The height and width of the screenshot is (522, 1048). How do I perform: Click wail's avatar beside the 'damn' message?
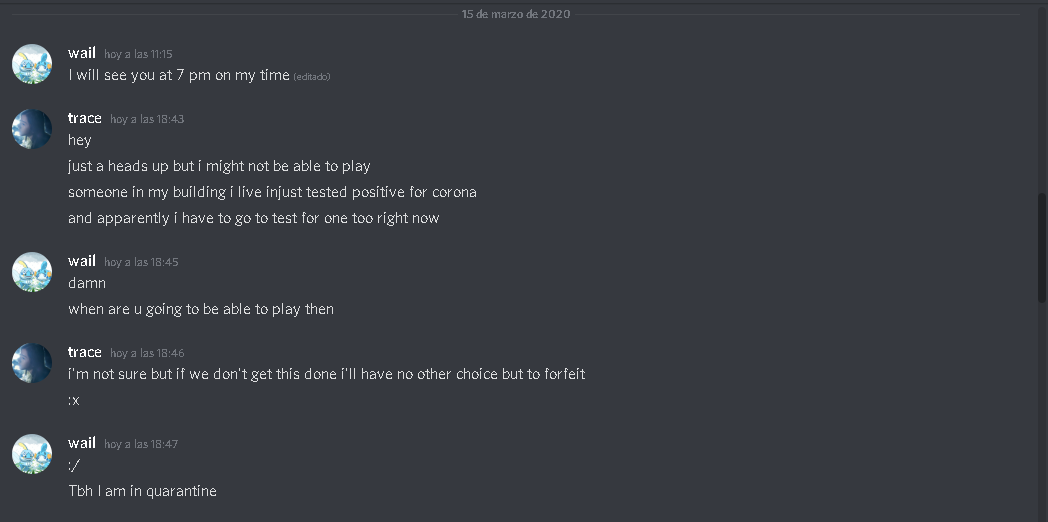[32, 272]
